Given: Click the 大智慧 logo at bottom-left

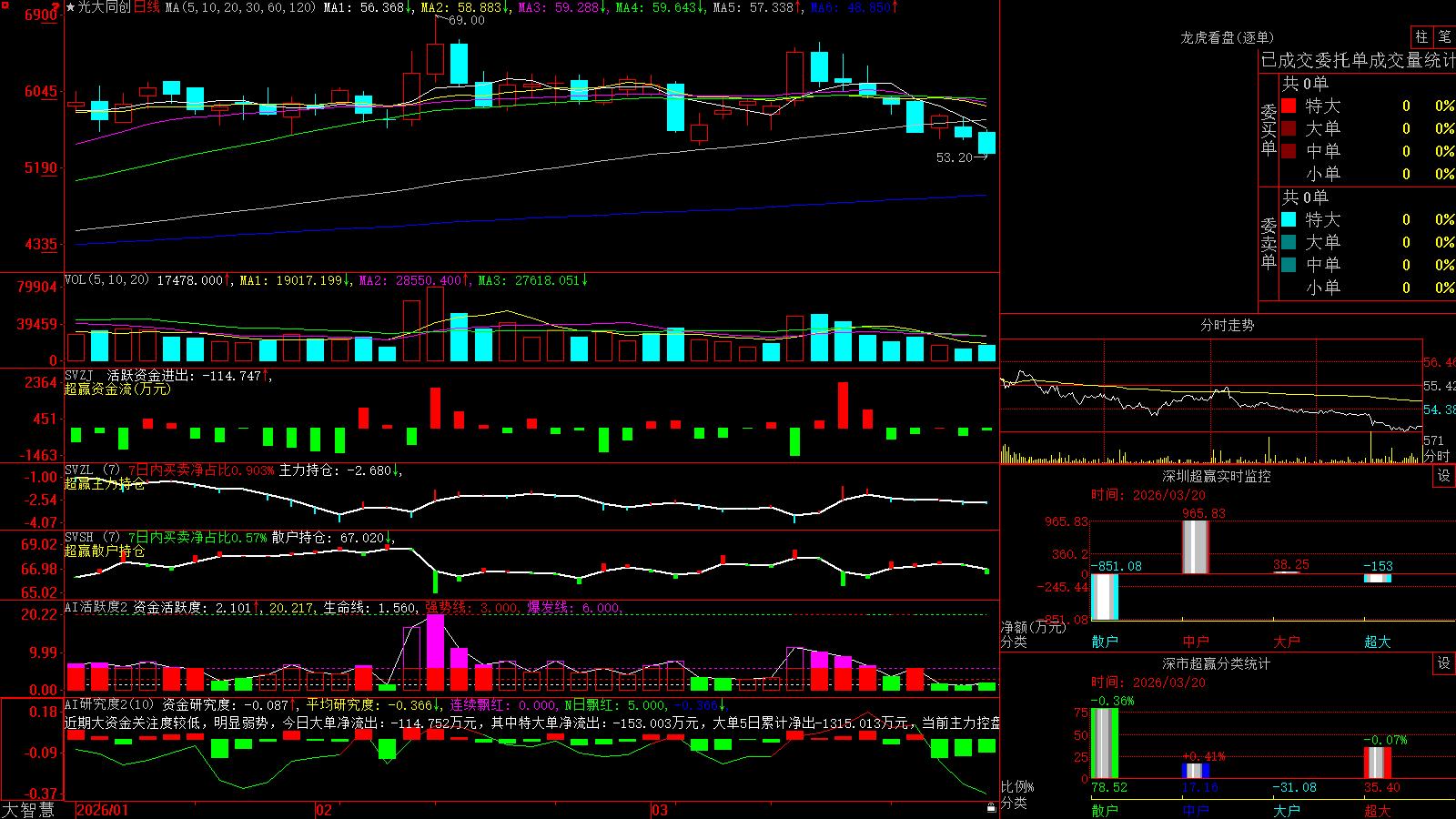Looking at the screenshot, I should click(x=28, y=810).
